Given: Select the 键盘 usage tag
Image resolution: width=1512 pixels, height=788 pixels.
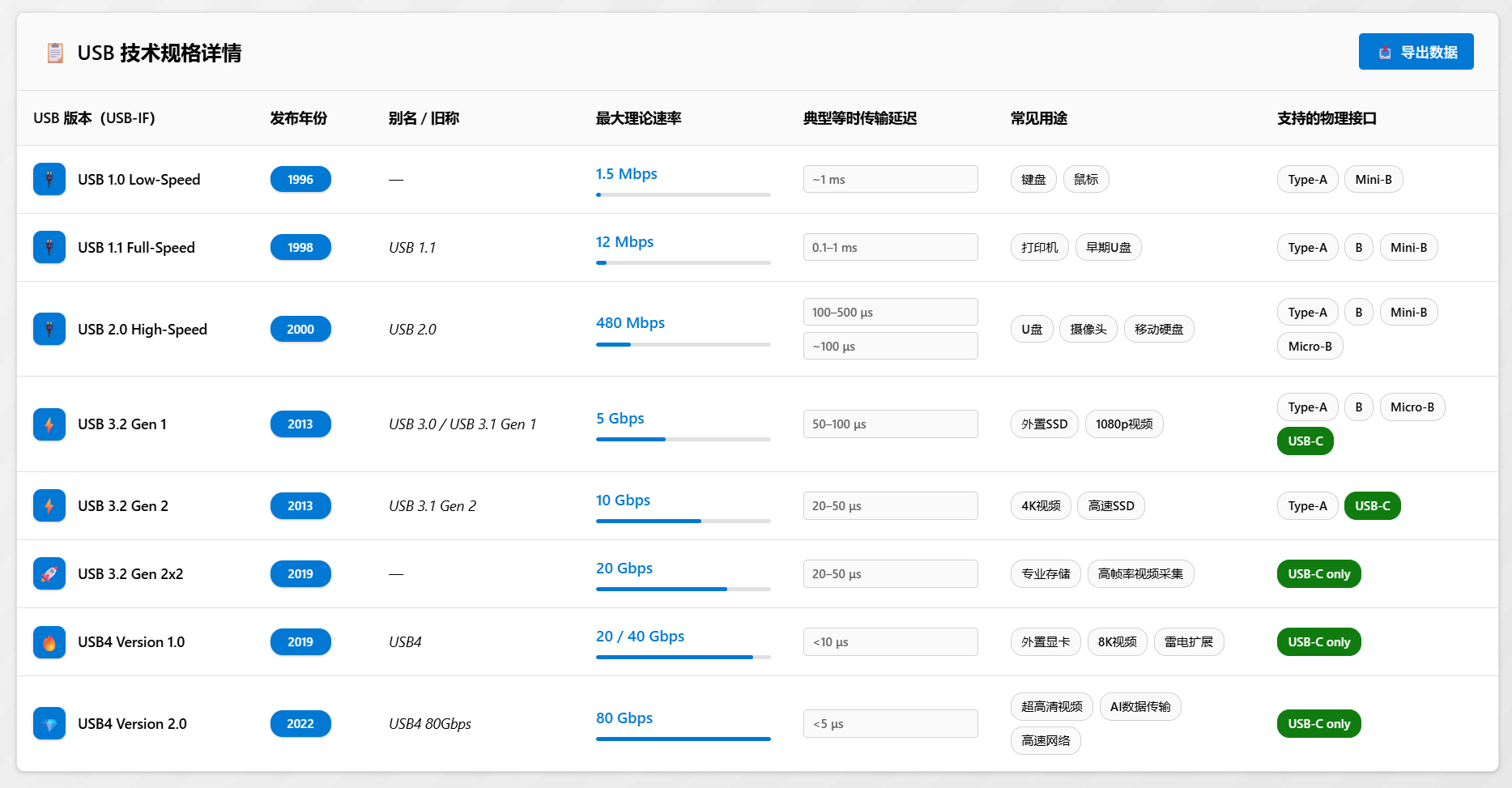Looking at the screenshot, I should (1033, 179).
